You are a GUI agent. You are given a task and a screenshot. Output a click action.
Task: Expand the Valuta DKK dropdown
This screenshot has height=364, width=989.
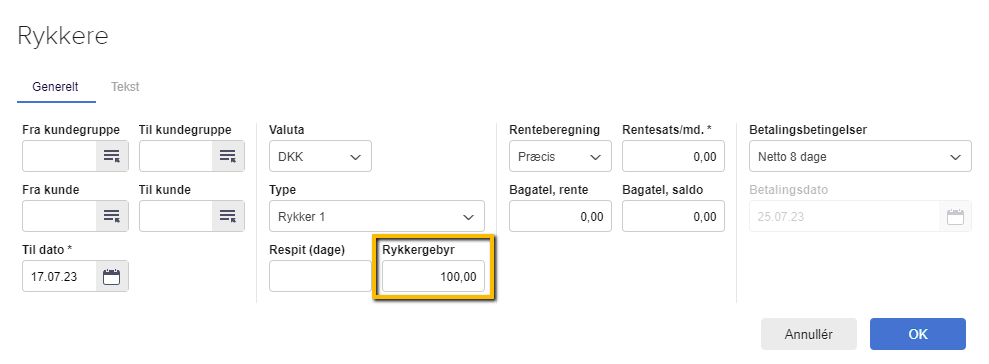pyautogui.click(x=320, y=156)
